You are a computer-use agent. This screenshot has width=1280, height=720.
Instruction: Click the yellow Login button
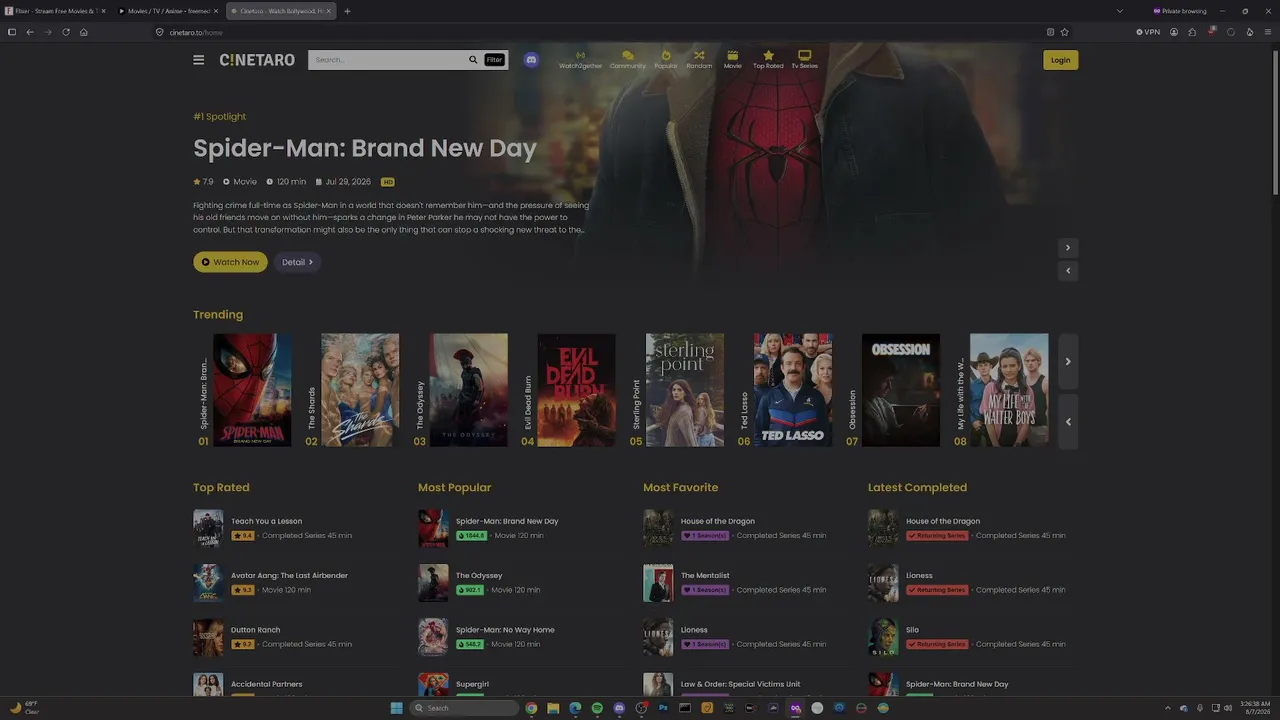1061,60
